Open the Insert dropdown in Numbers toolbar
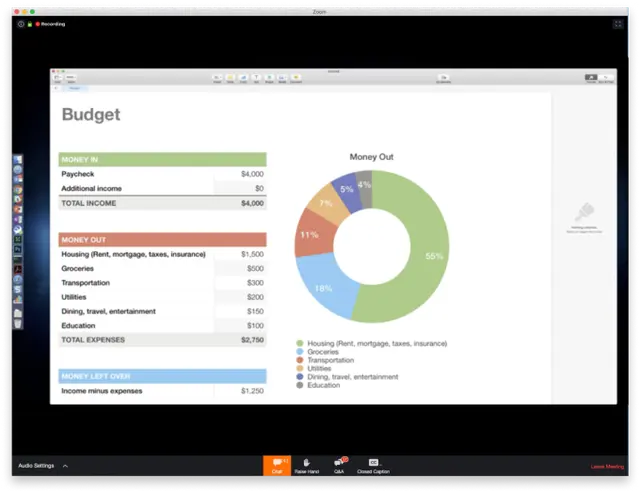The height and width of the screenshot is (491, 640). (217, 78)
